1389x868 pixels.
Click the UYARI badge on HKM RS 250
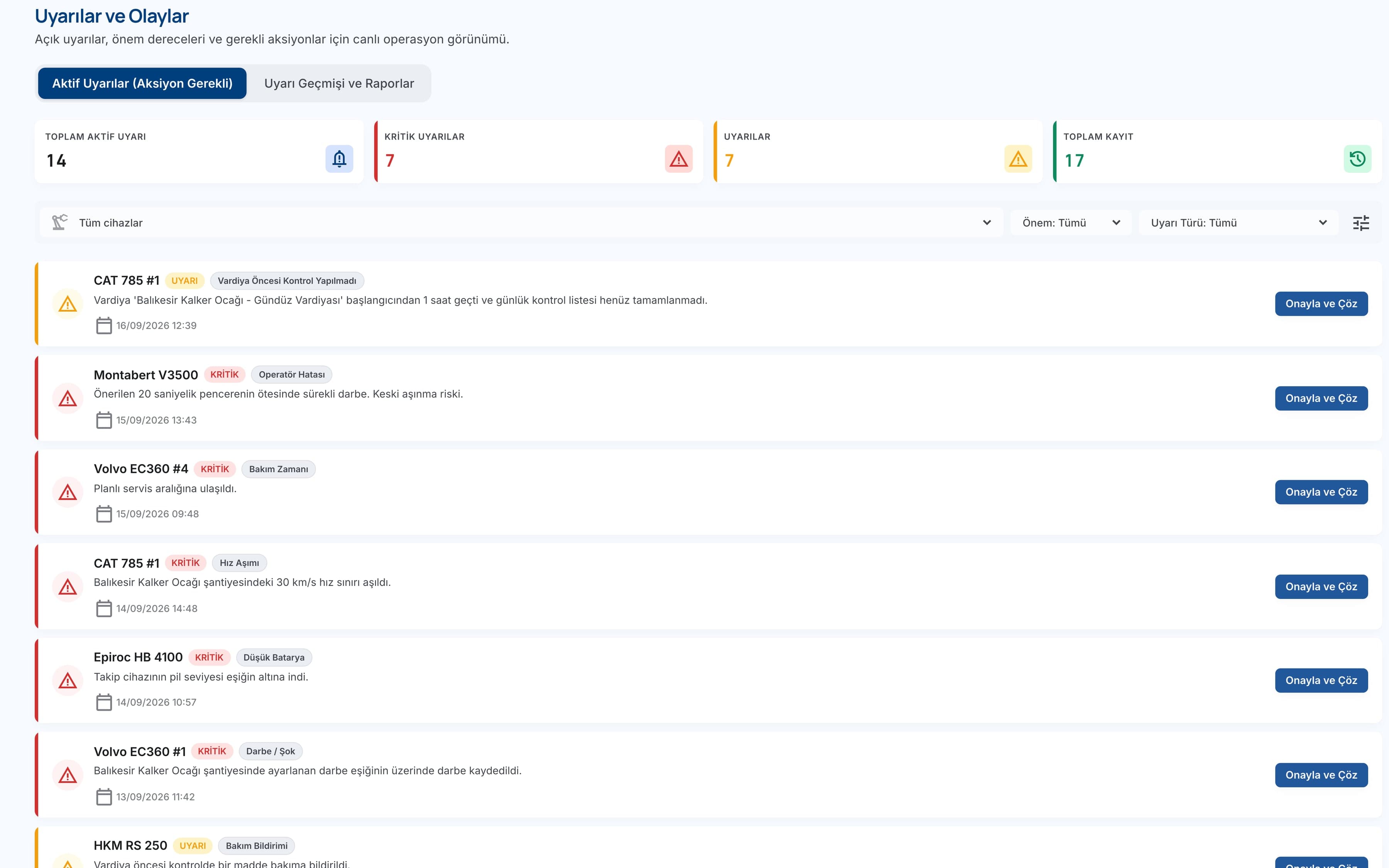click(x=192, y=846)
